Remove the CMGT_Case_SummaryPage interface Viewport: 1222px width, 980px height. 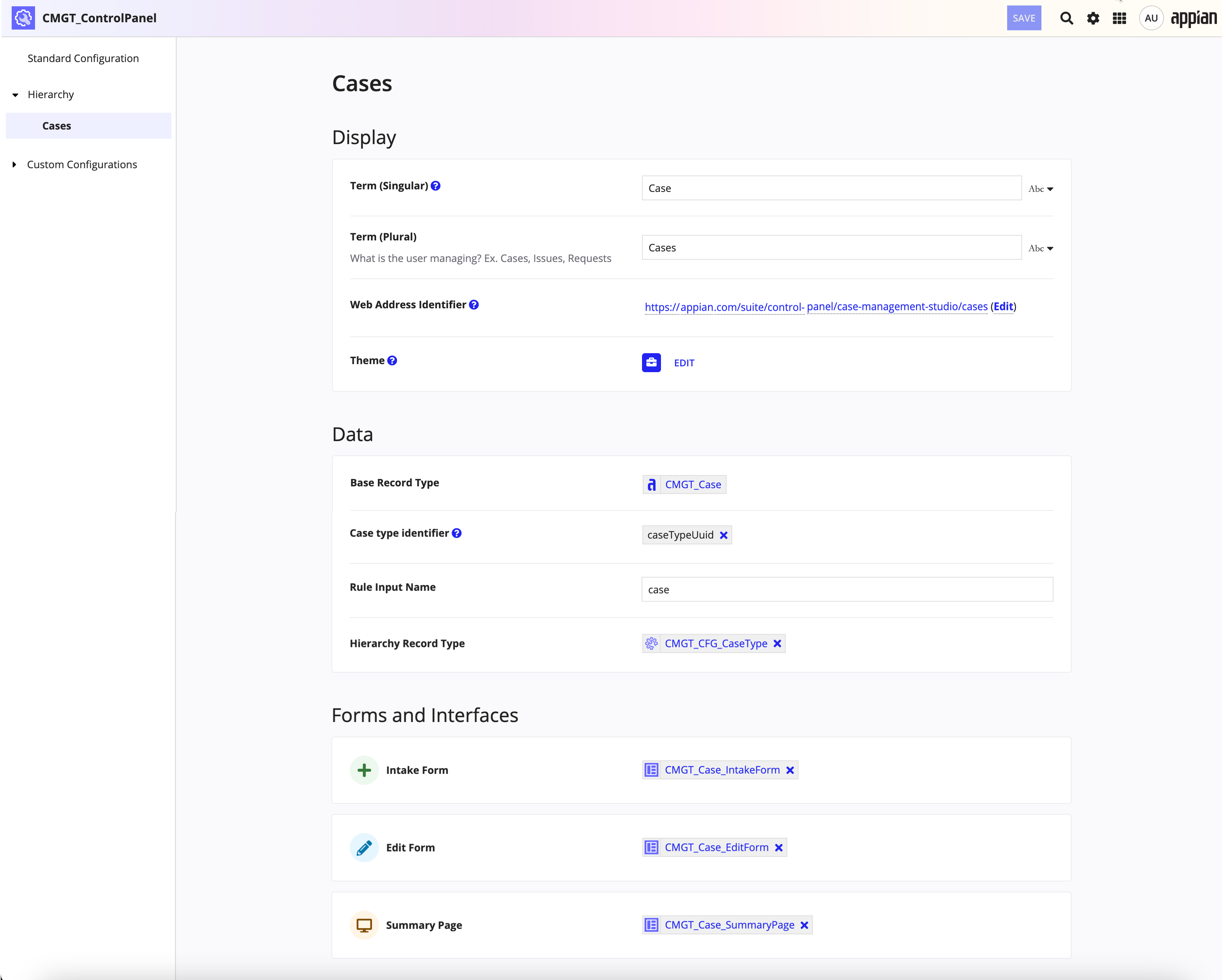point(804,926)
